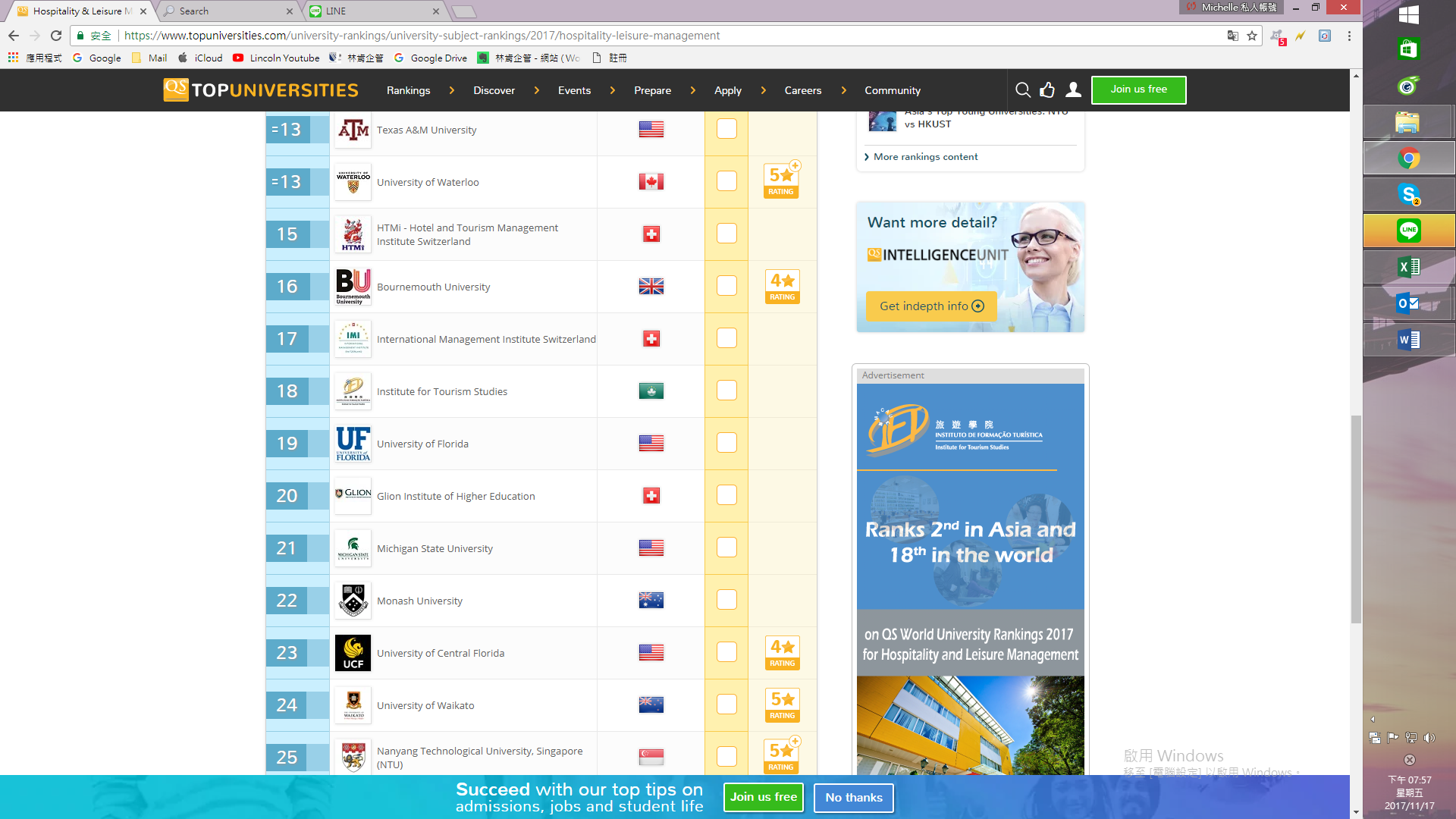Open Chrome from the Windows taskbar
Viewport: 1456px width, 819px height.
1408,158
